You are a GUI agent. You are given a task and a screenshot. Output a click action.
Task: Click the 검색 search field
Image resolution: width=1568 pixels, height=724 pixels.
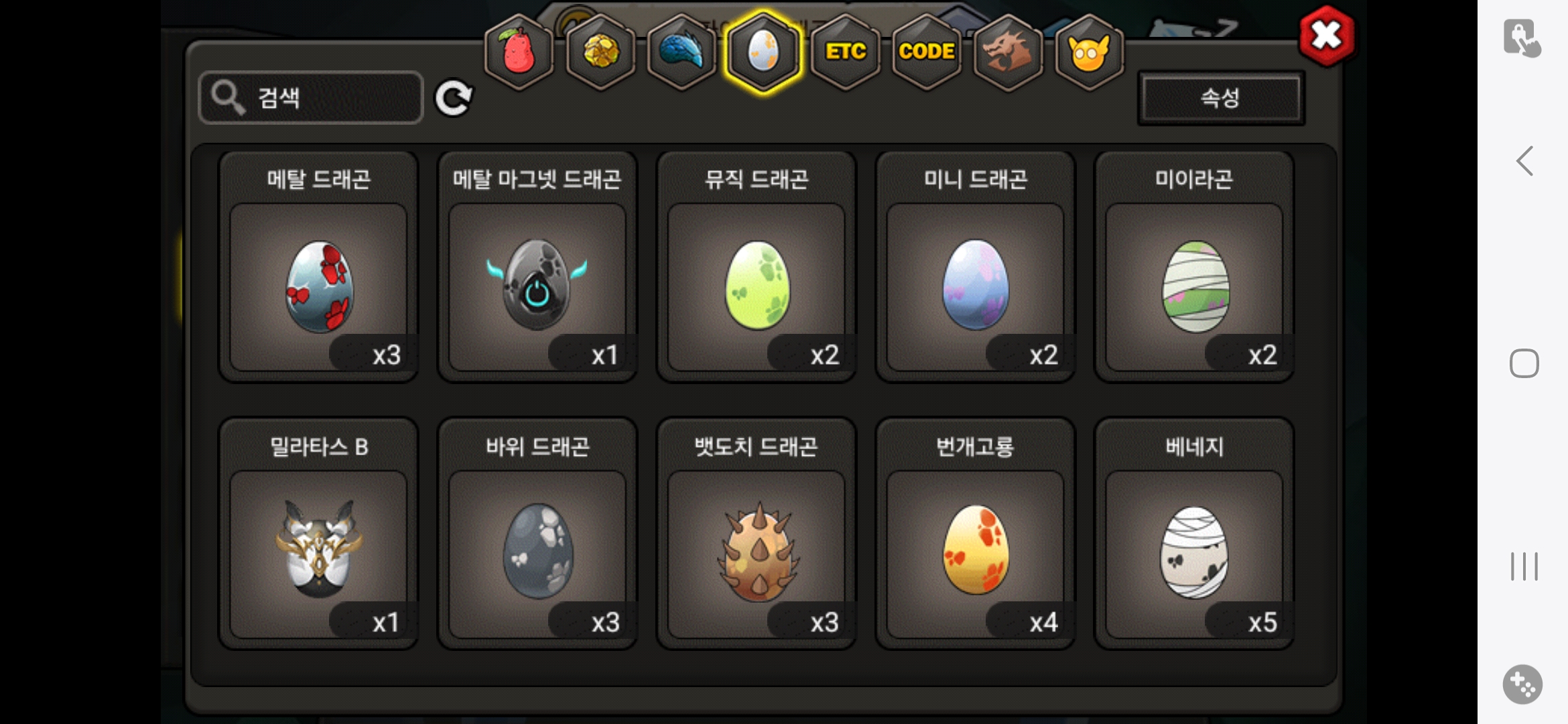click(311, 98)
